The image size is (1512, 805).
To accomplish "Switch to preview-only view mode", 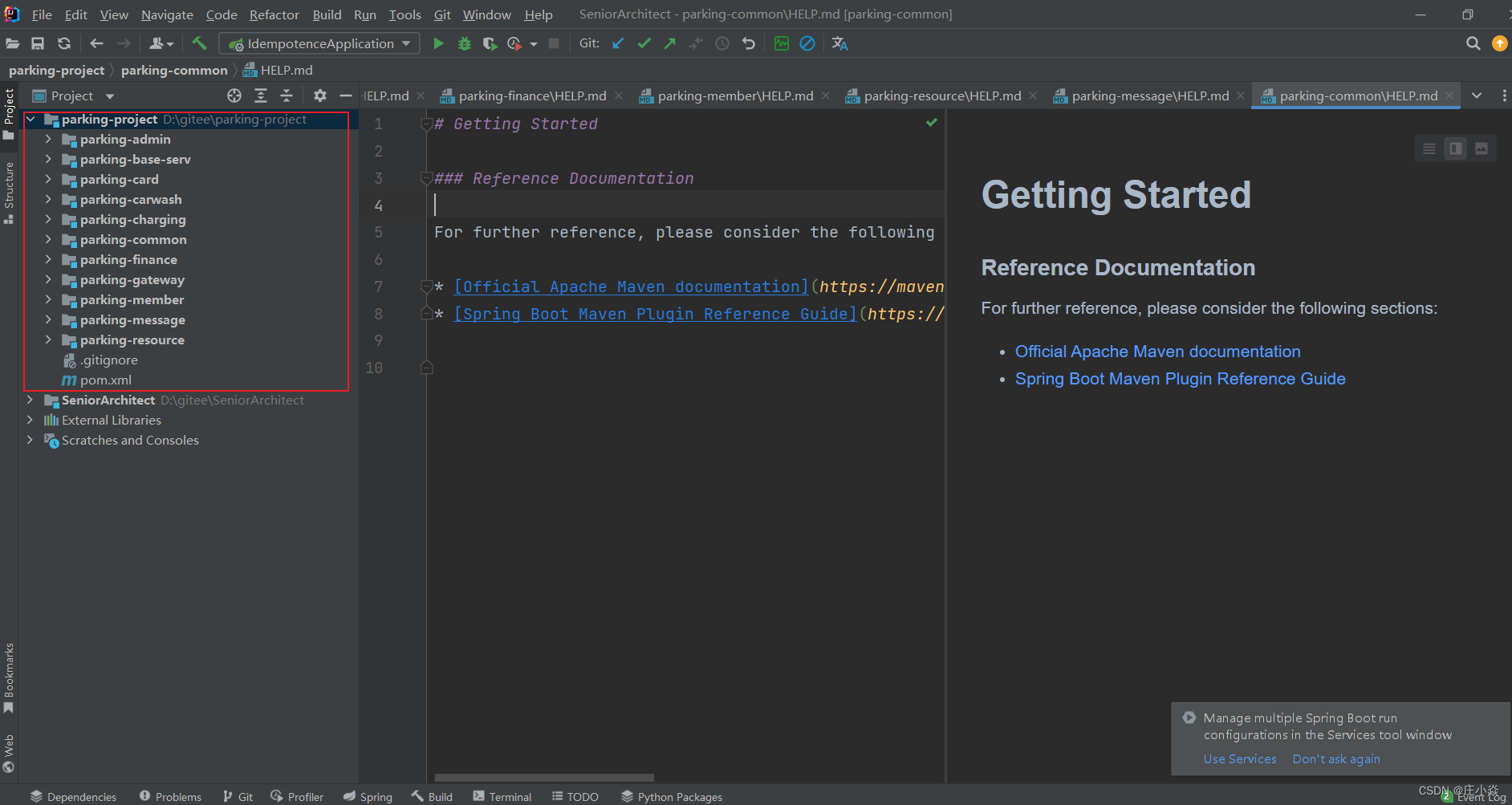I will pyautogui.click(x=1482, y=148).
